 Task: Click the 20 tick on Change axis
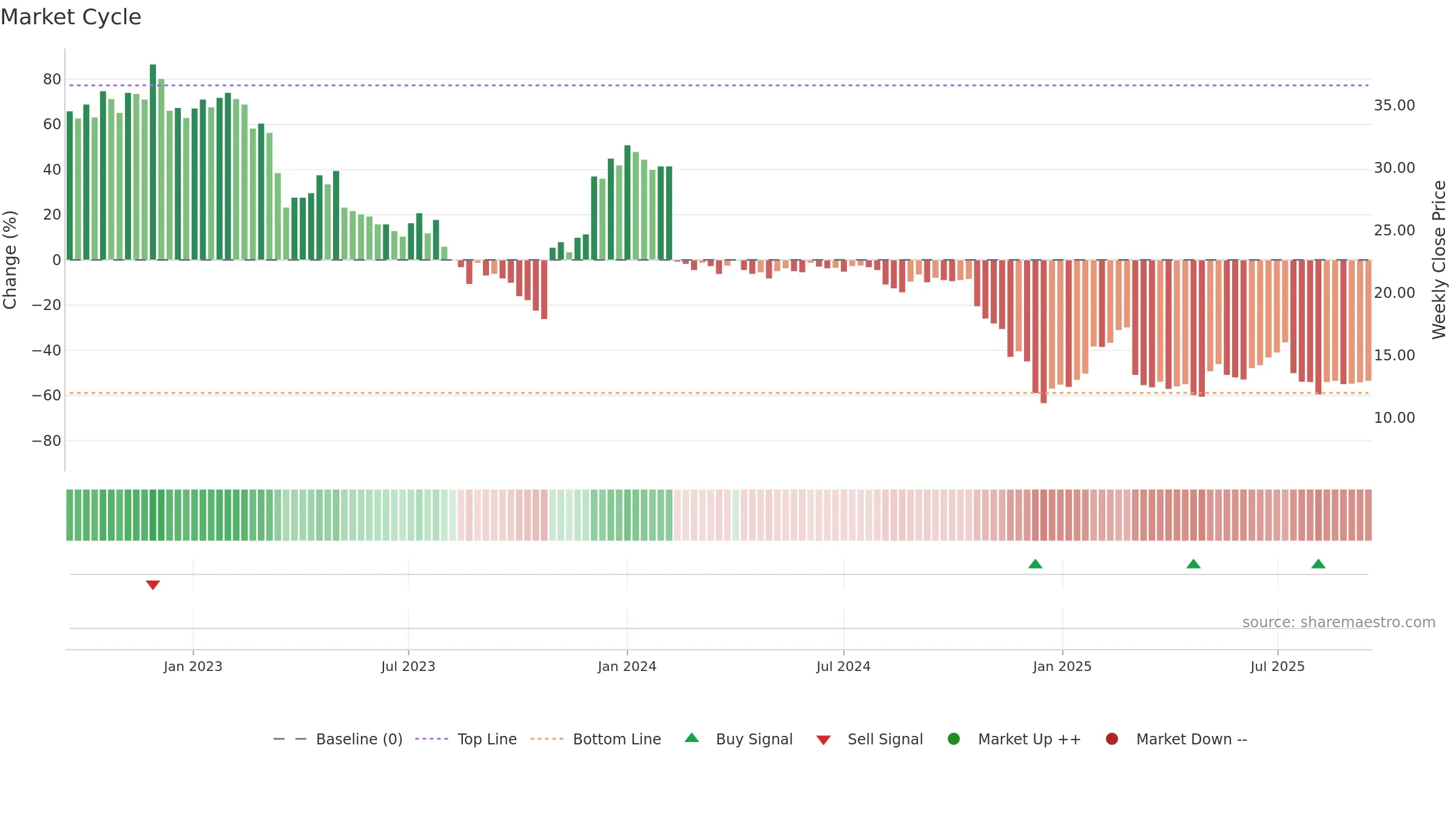click(x=52, y=215)
